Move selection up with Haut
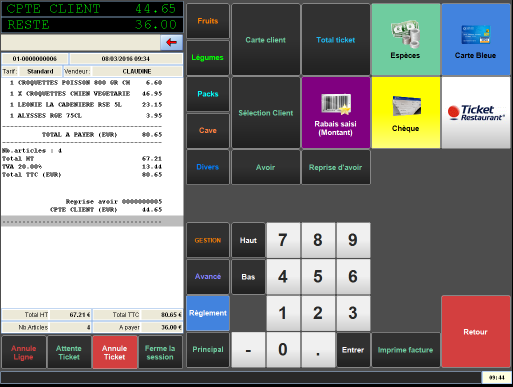Screen dimensions: 513x387 [248, 240]
